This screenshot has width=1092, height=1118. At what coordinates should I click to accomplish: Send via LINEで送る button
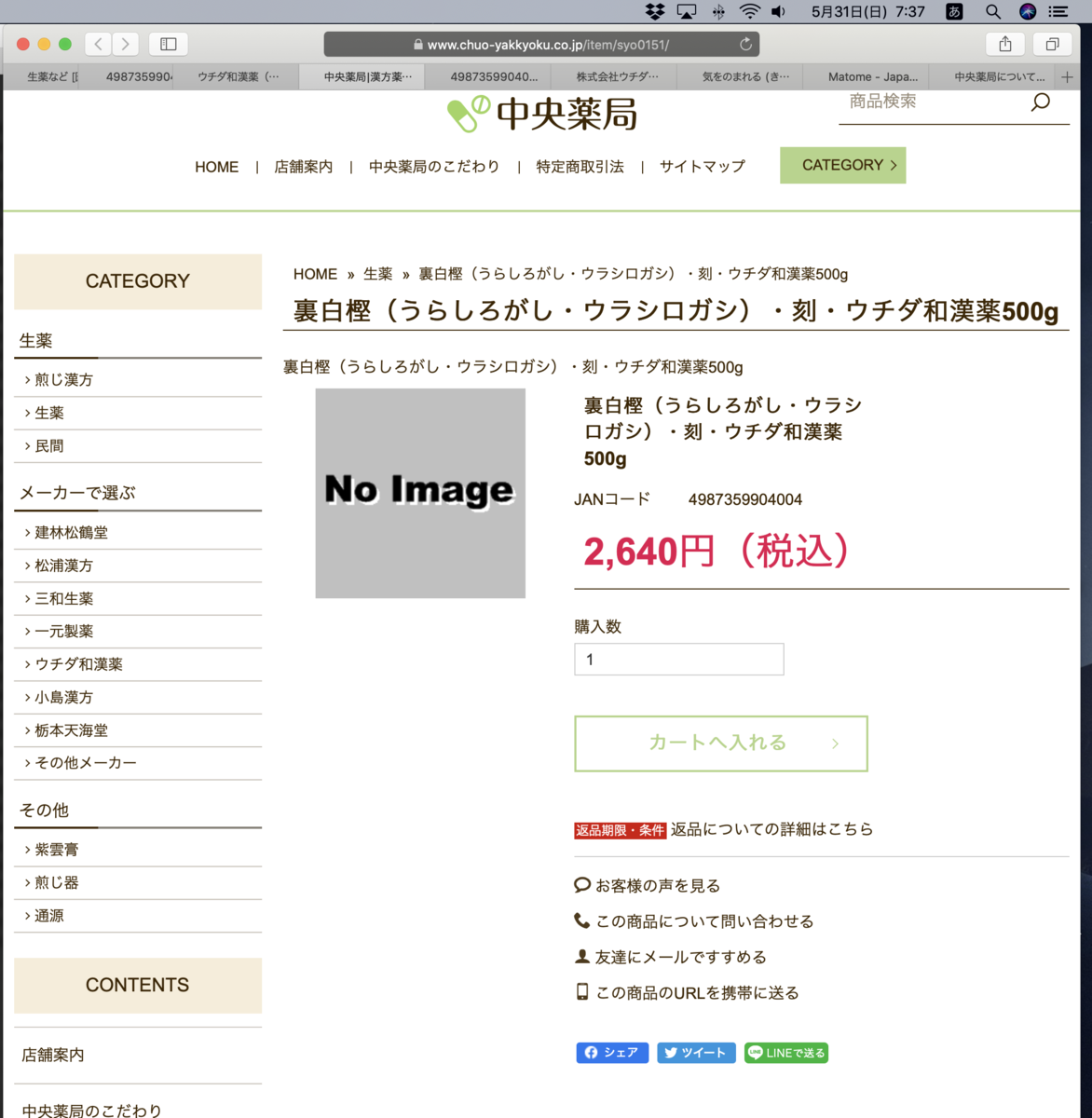coord(786,1053)
